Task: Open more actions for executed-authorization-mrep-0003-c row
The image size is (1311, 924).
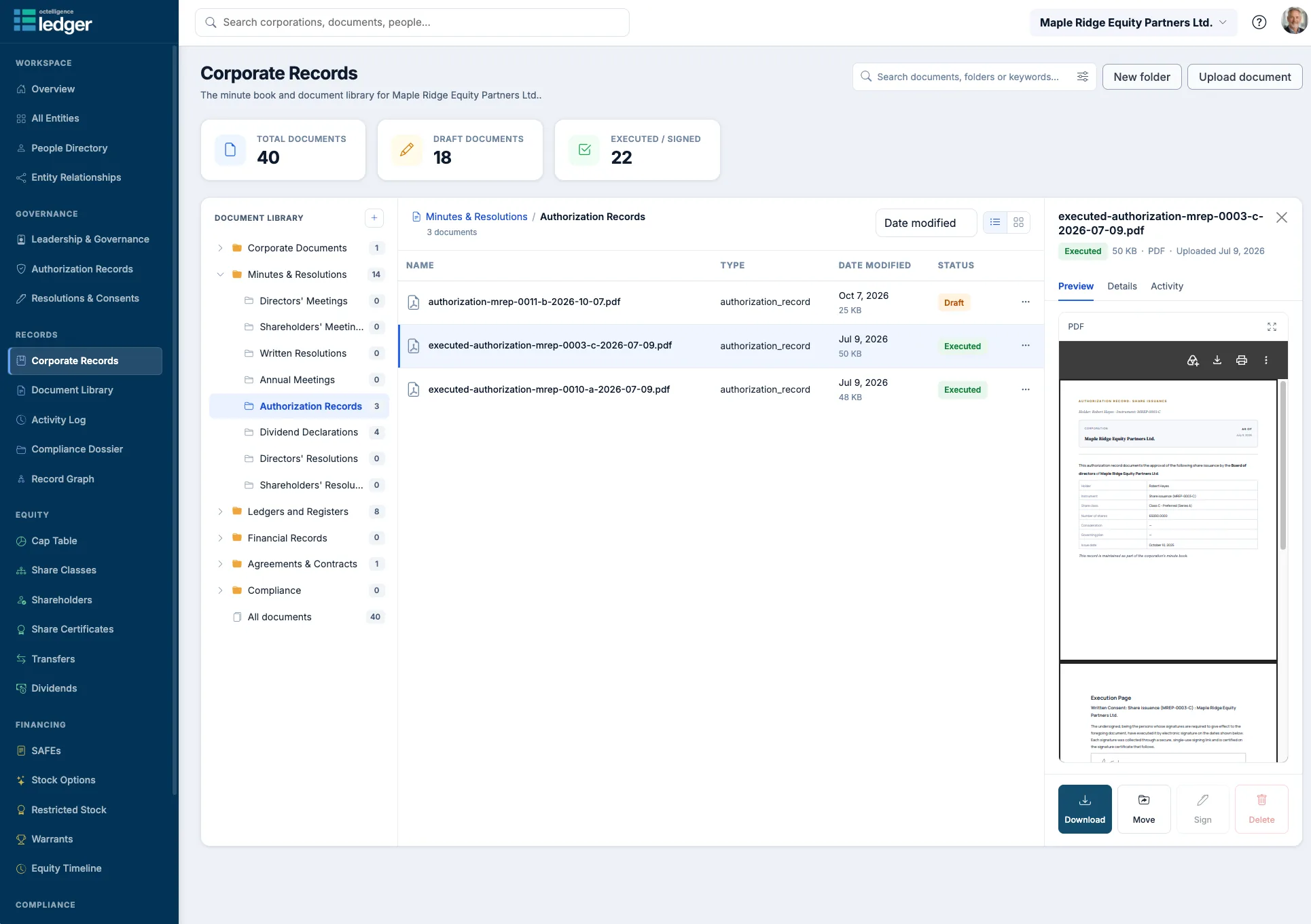Action: pos(1026,346)
